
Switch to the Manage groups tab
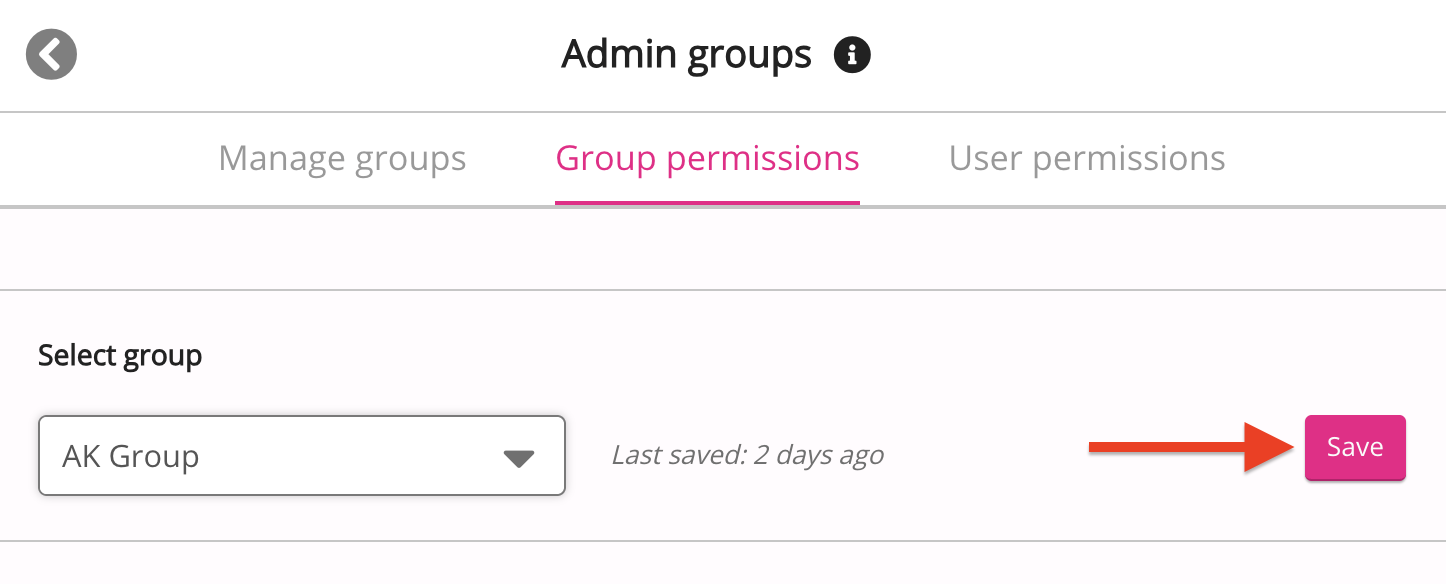(342, 158)
